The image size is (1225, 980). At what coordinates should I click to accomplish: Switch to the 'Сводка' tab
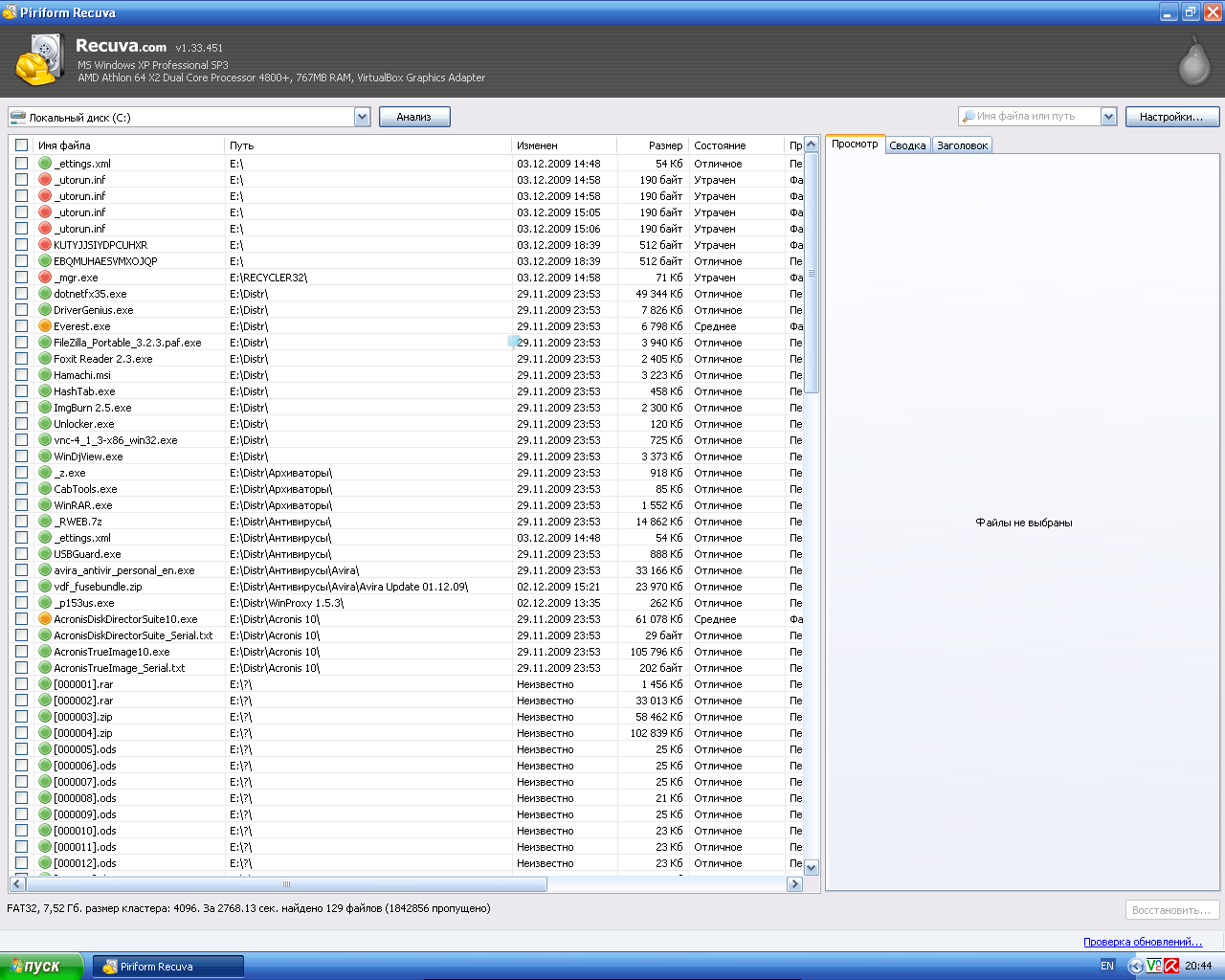[x=907, y=145]
